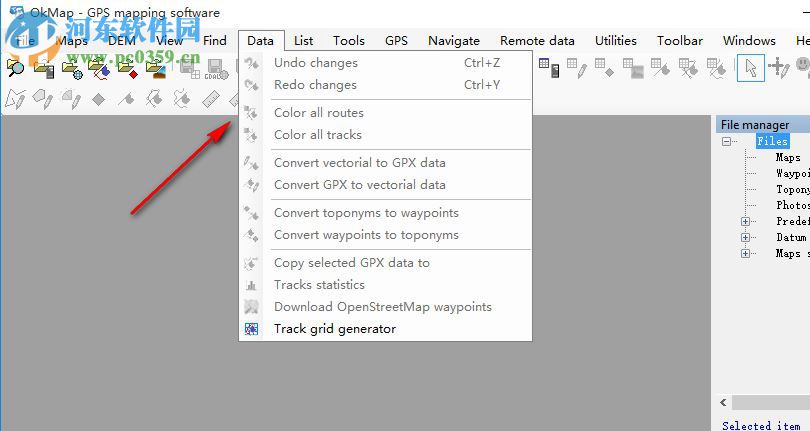
Task: Open the Windows menu
Action: click(749, 41)
